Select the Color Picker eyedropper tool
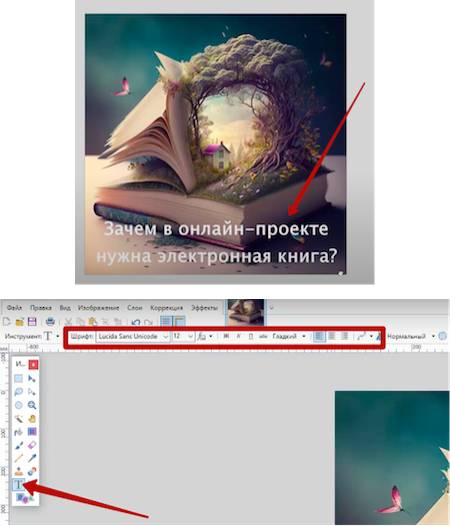This screenshot has height=526, width=450. [32, 458]
